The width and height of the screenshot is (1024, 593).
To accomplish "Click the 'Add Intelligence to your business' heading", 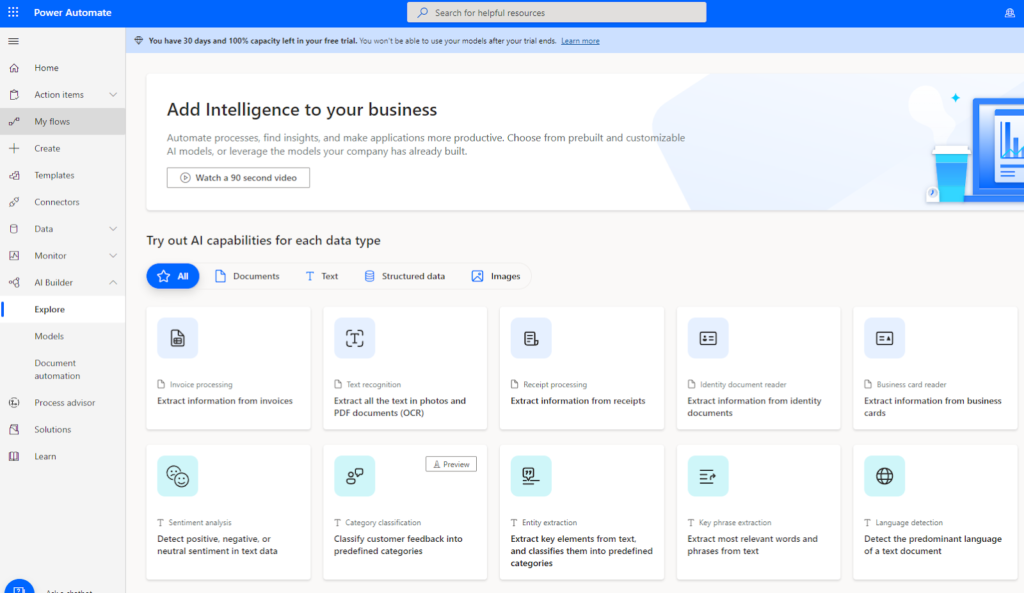I will 302,109.
